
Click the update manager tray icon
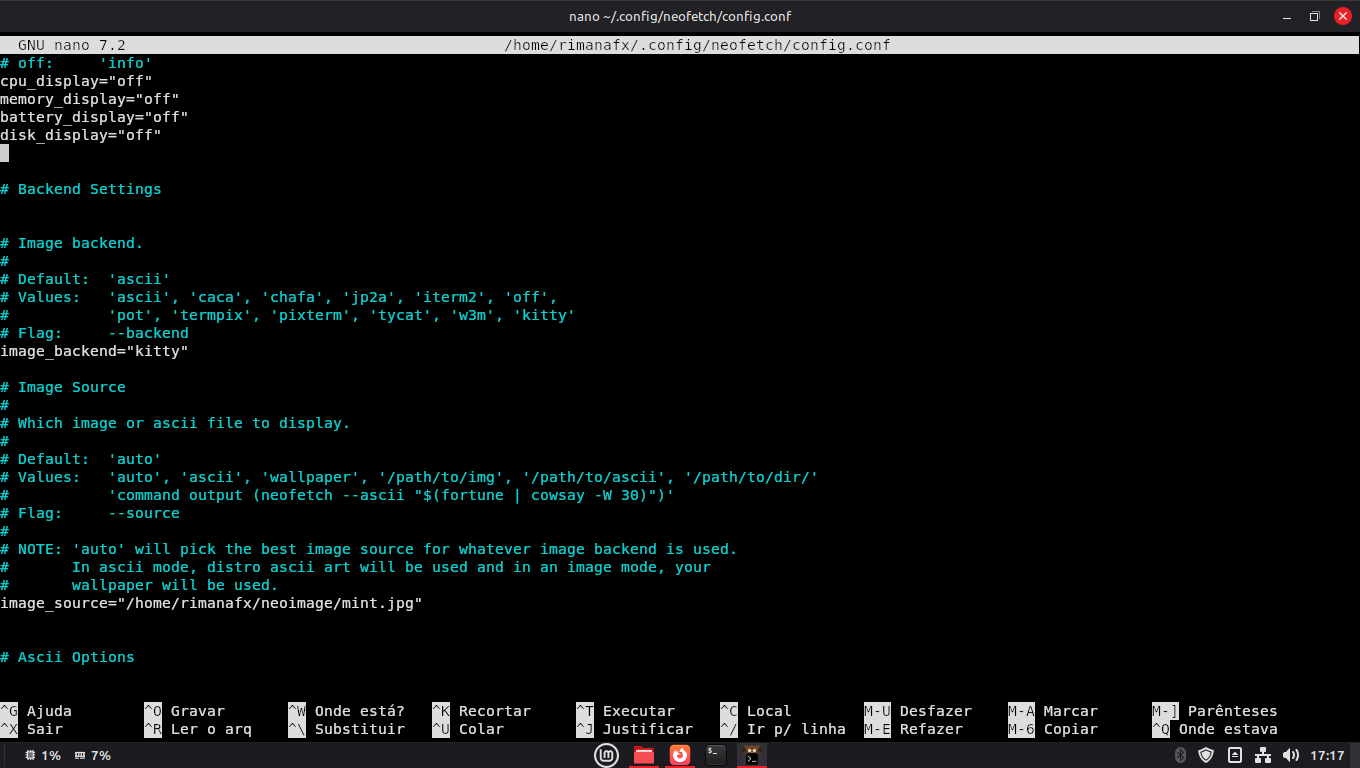[x=1235, y=755]
